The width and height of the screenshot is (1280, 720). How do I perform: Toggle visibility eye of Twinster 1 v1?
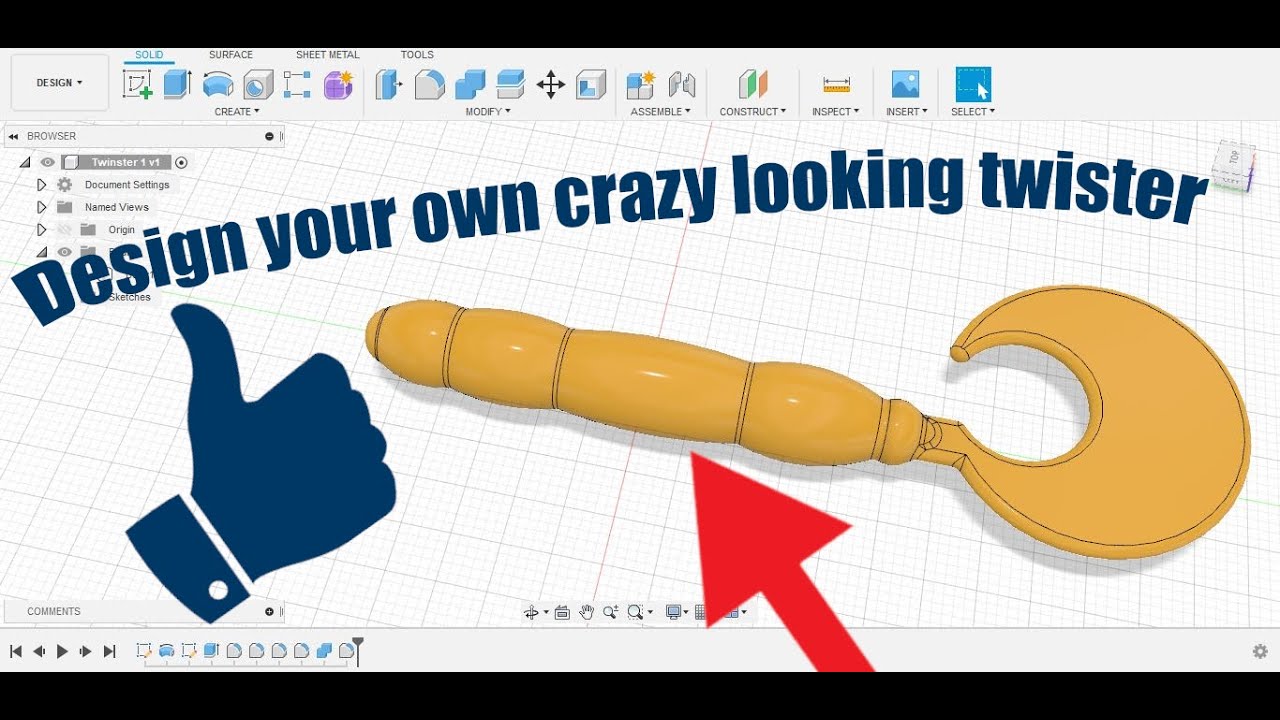pos(47,162)
